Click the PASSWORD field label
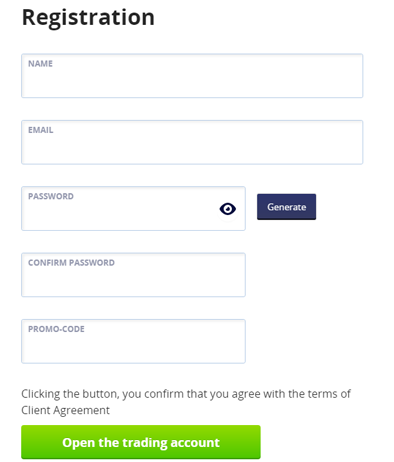This screenshot has width=394, height=462. tap(51, 196)
